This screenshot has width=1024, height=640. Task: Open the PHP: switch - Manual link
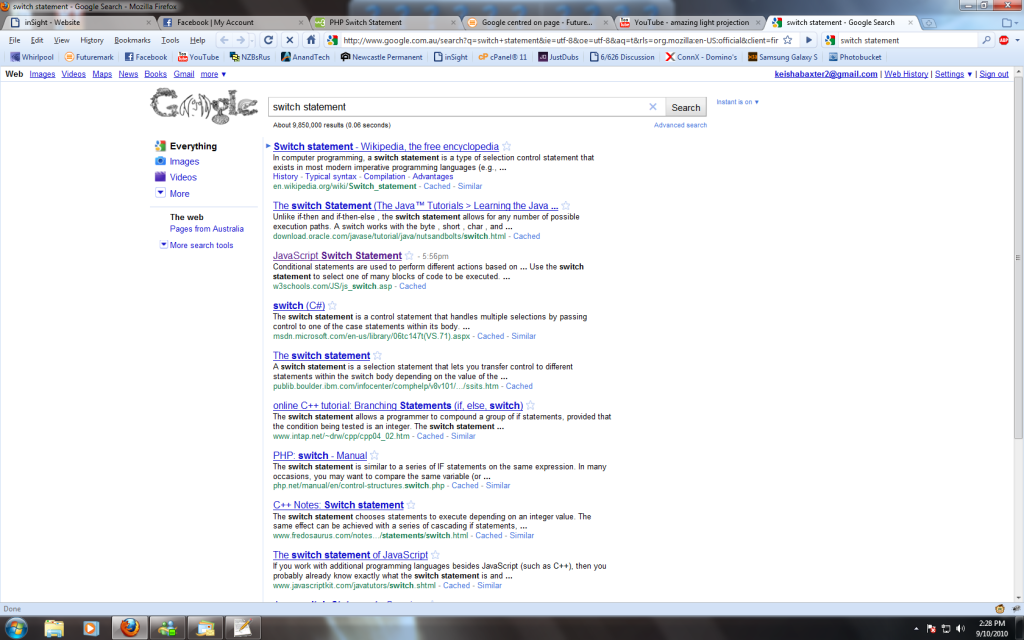[x=320, y=455]
